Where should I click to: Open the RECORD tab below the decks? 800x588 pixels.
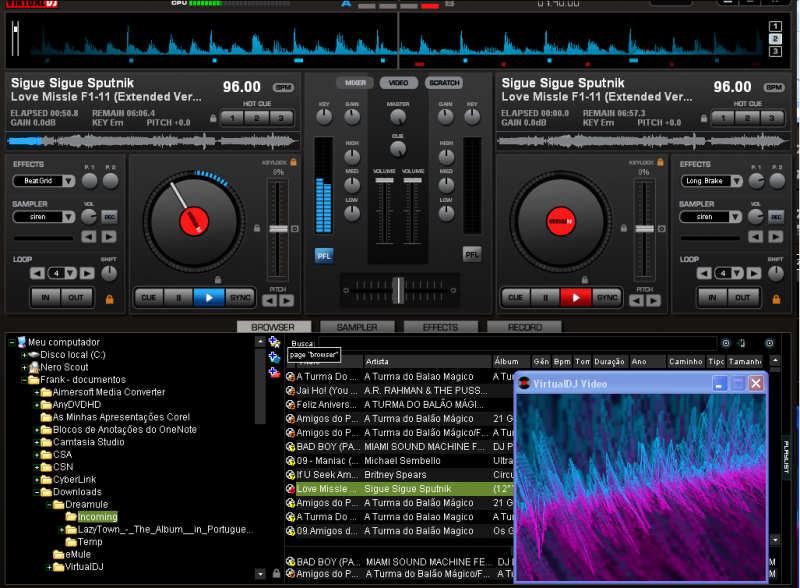click(524, 327)
